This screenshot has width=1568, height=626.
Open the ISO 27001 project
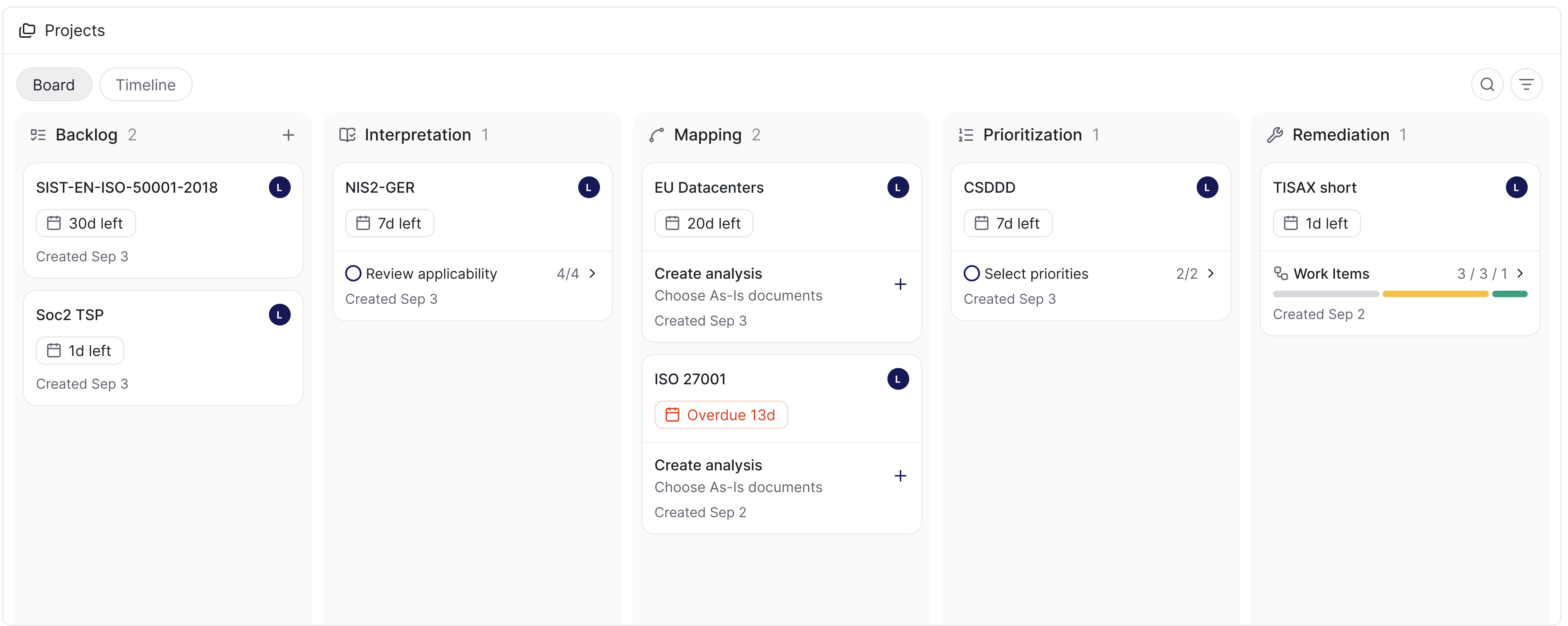[x=690, y=379]
